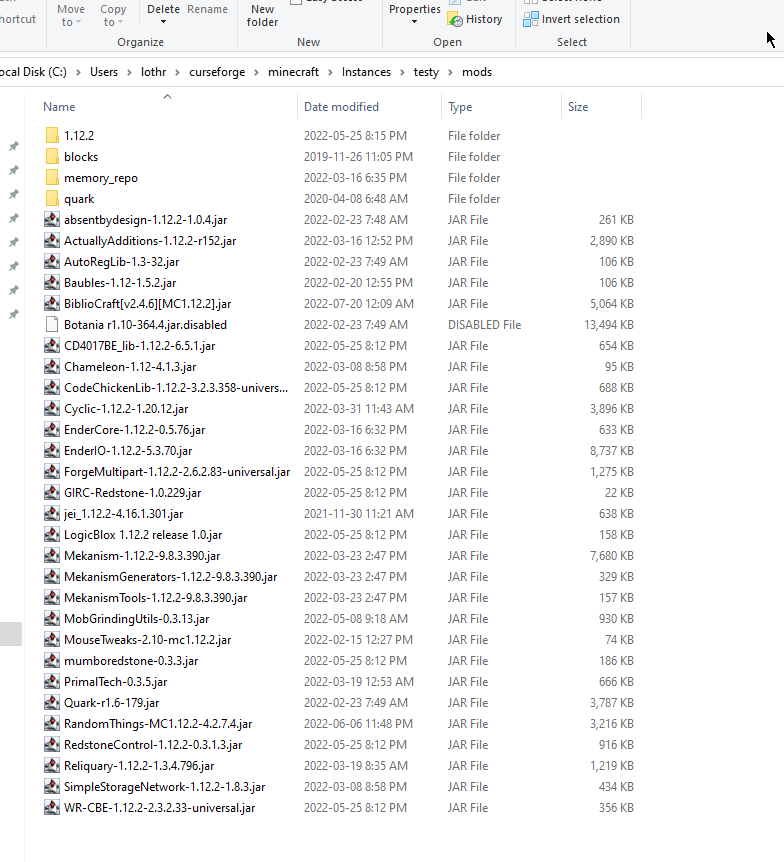Expand the Delete dropdown arrow
Viewport: 784px width, 862px height.
point(163,22)
